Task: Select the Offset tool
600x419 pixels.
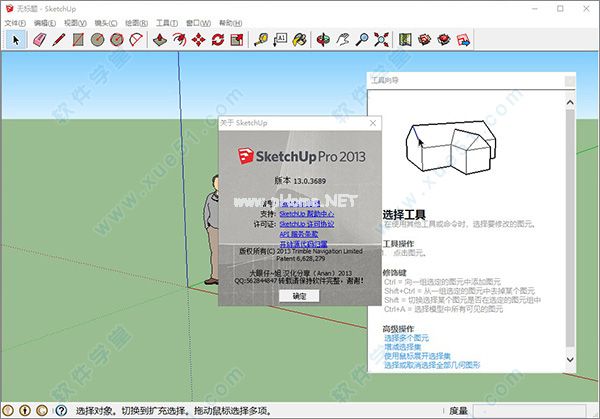Action: (179, 40)
